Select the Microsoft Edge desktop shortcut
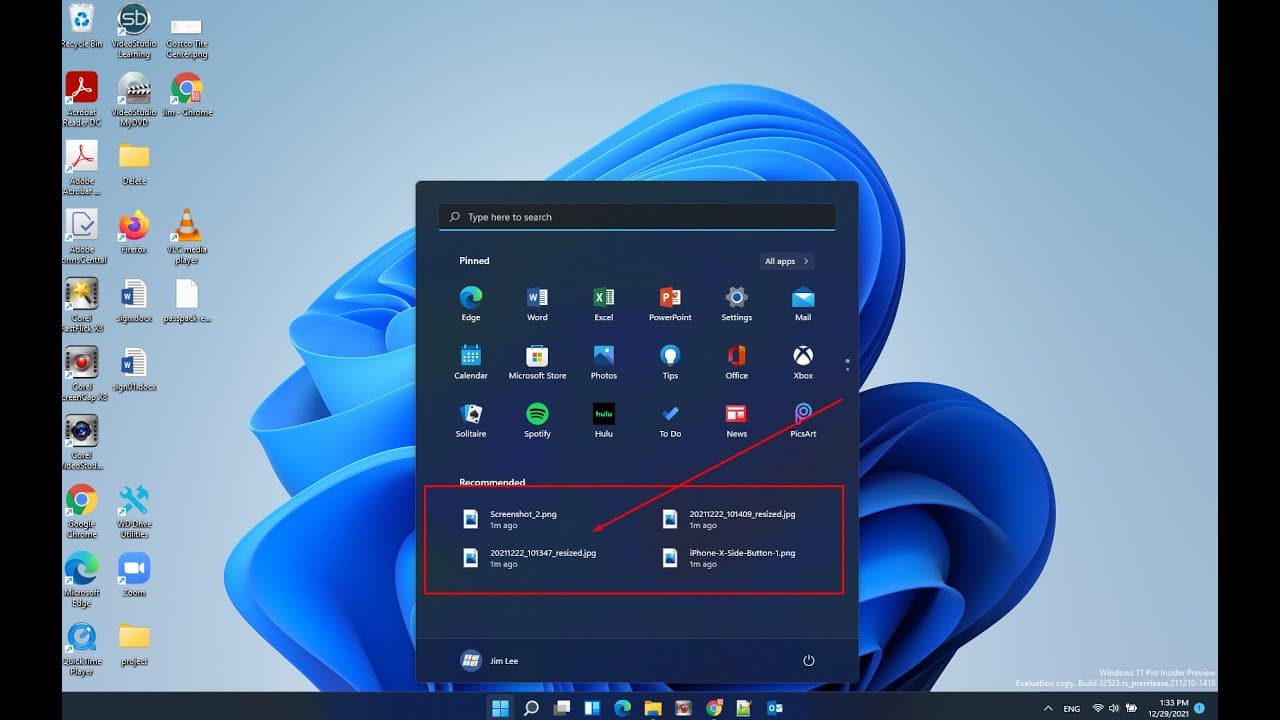This screenshot has width=1280, height=720. [x=81, y=580]
